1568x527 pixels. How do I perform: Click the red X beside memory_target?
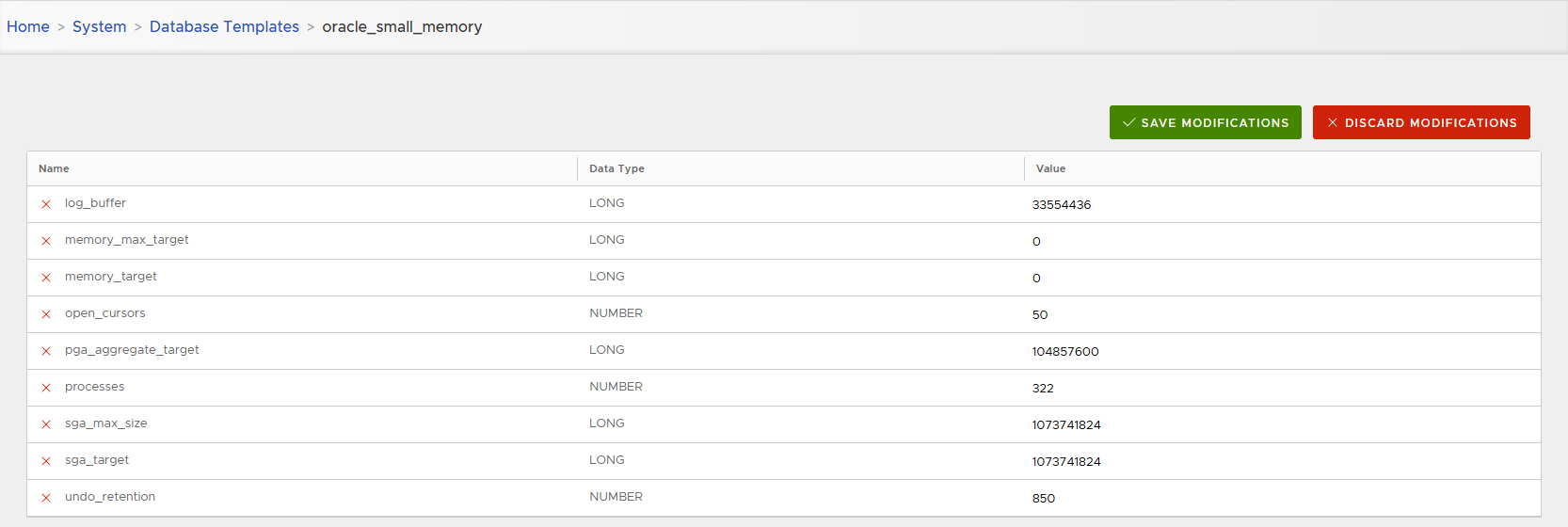[46, 278]
